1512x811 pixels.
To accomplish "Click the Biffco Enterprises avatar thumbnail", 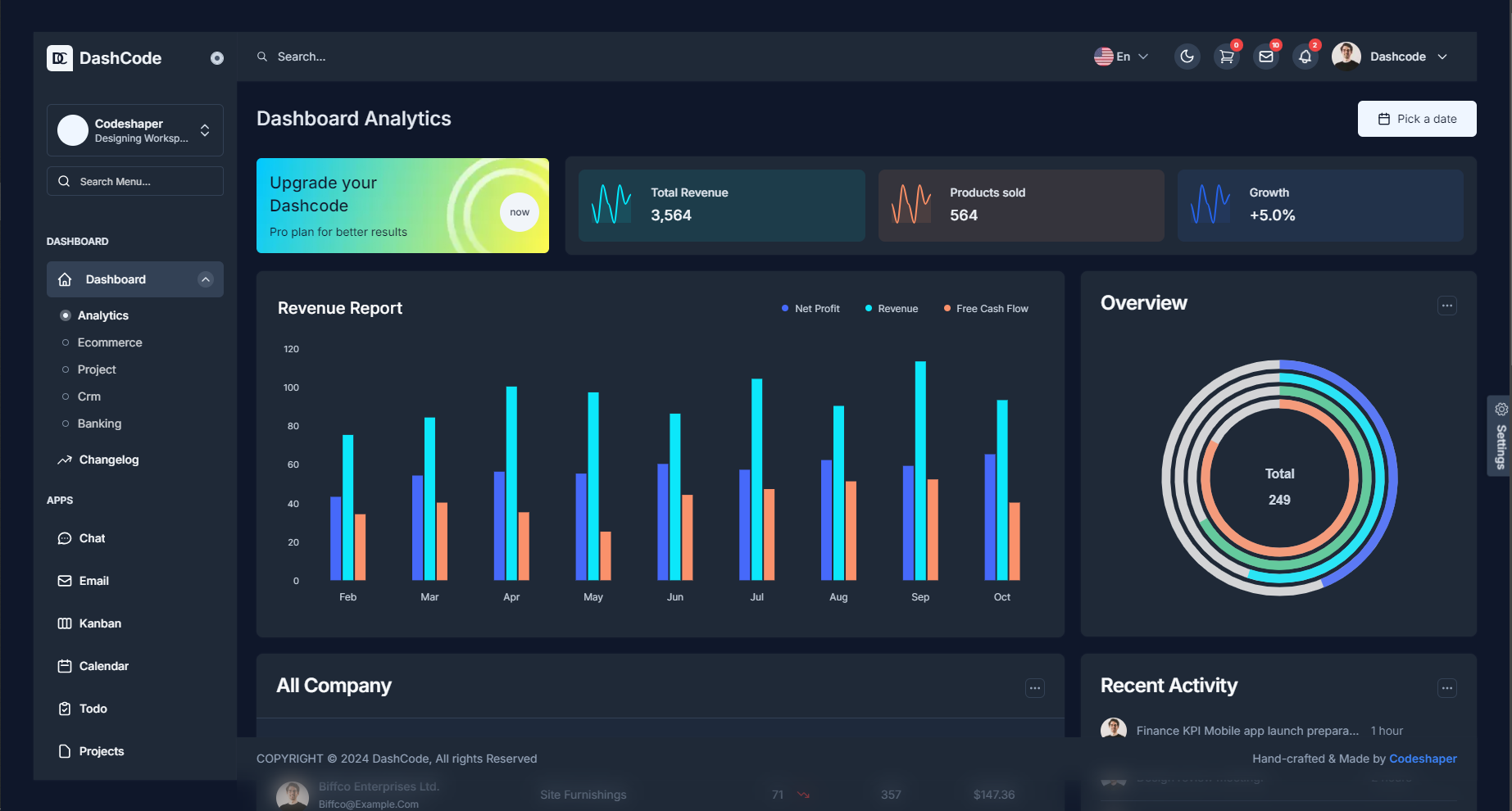I will click(293, 795).
